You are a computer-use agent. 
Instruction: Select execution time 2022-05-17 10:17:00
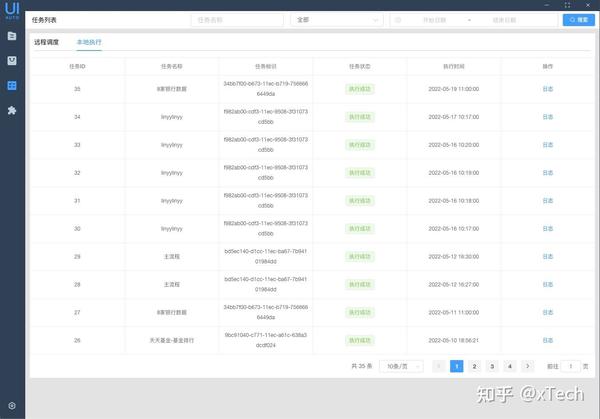pyautogui.click(x=454, y=117)
